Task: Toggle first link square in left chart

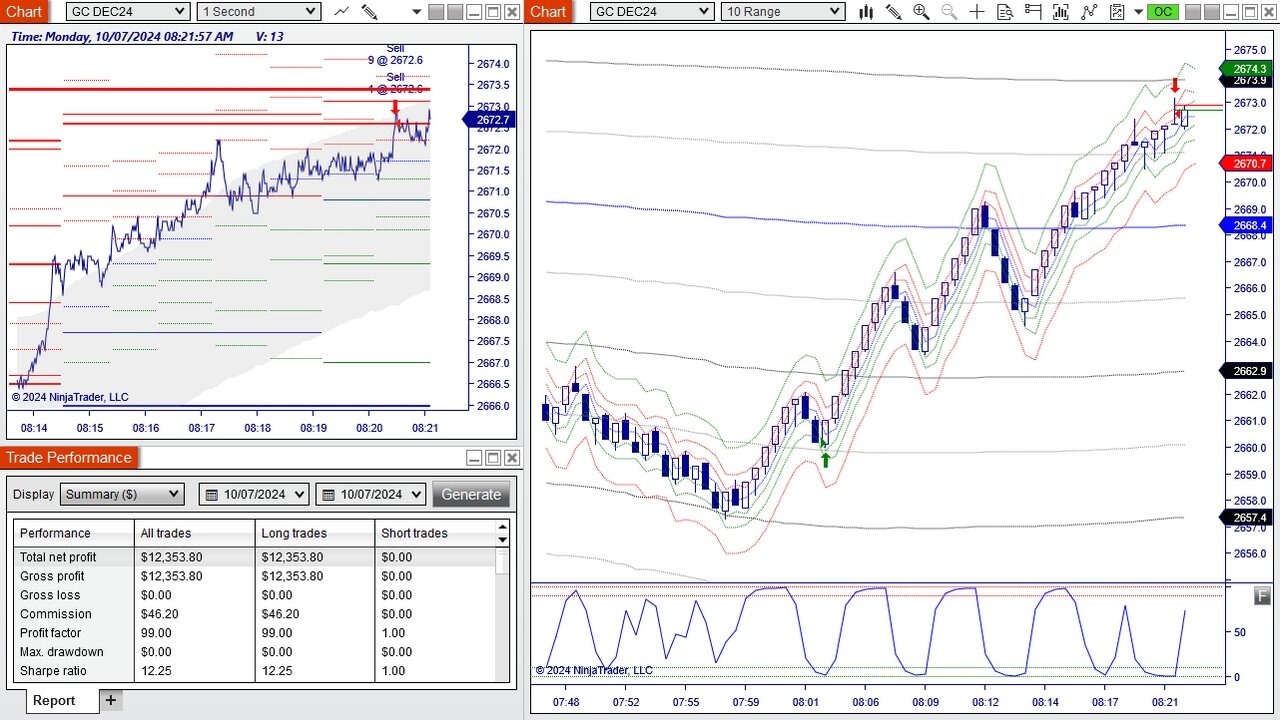Action: pyautogui.click(x=436, y=12)
